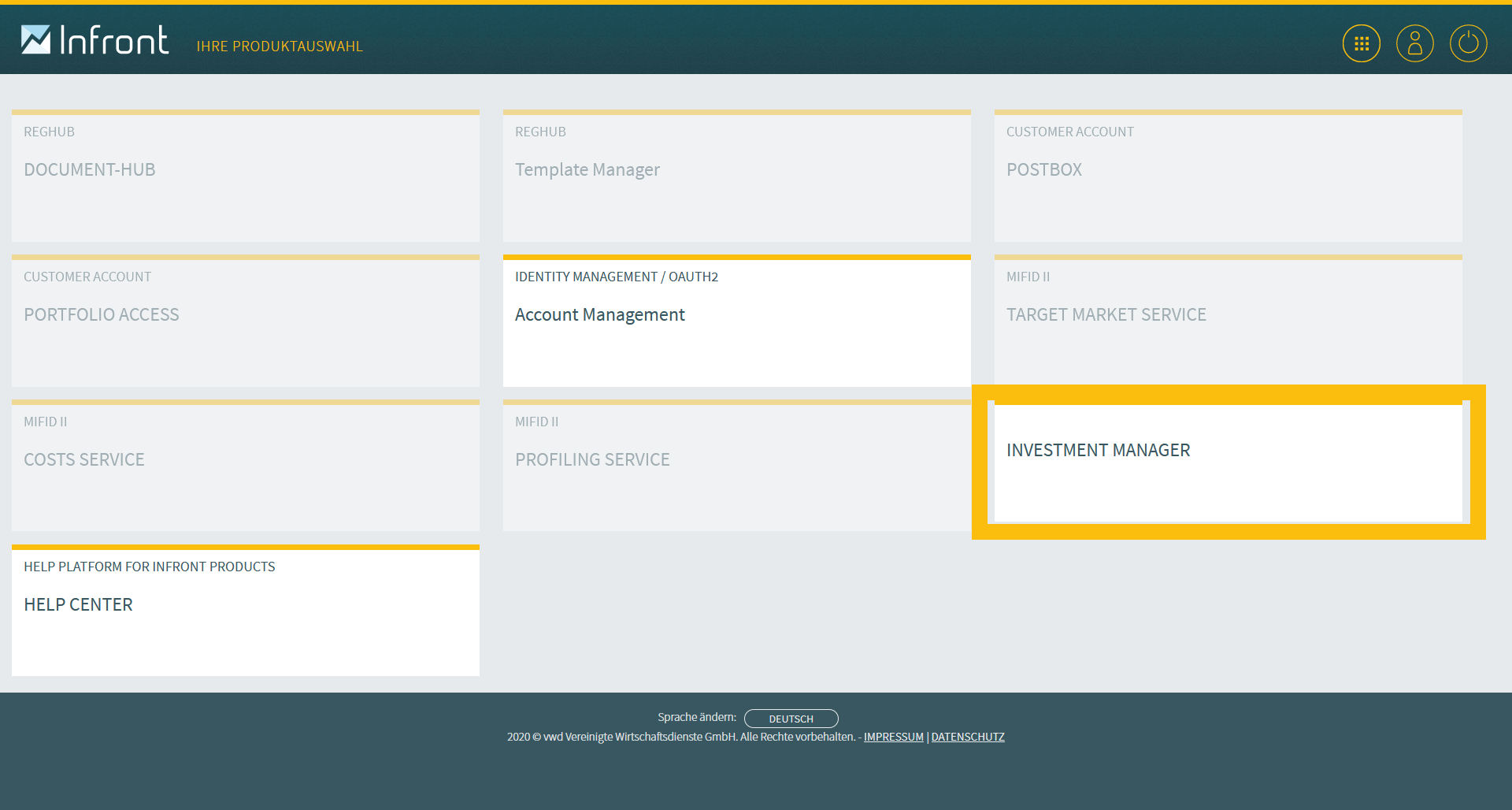Click the Ihre Produktauswahl header title
The width and height of the screenshot is (1512, 810).
(x=280, y=46)
